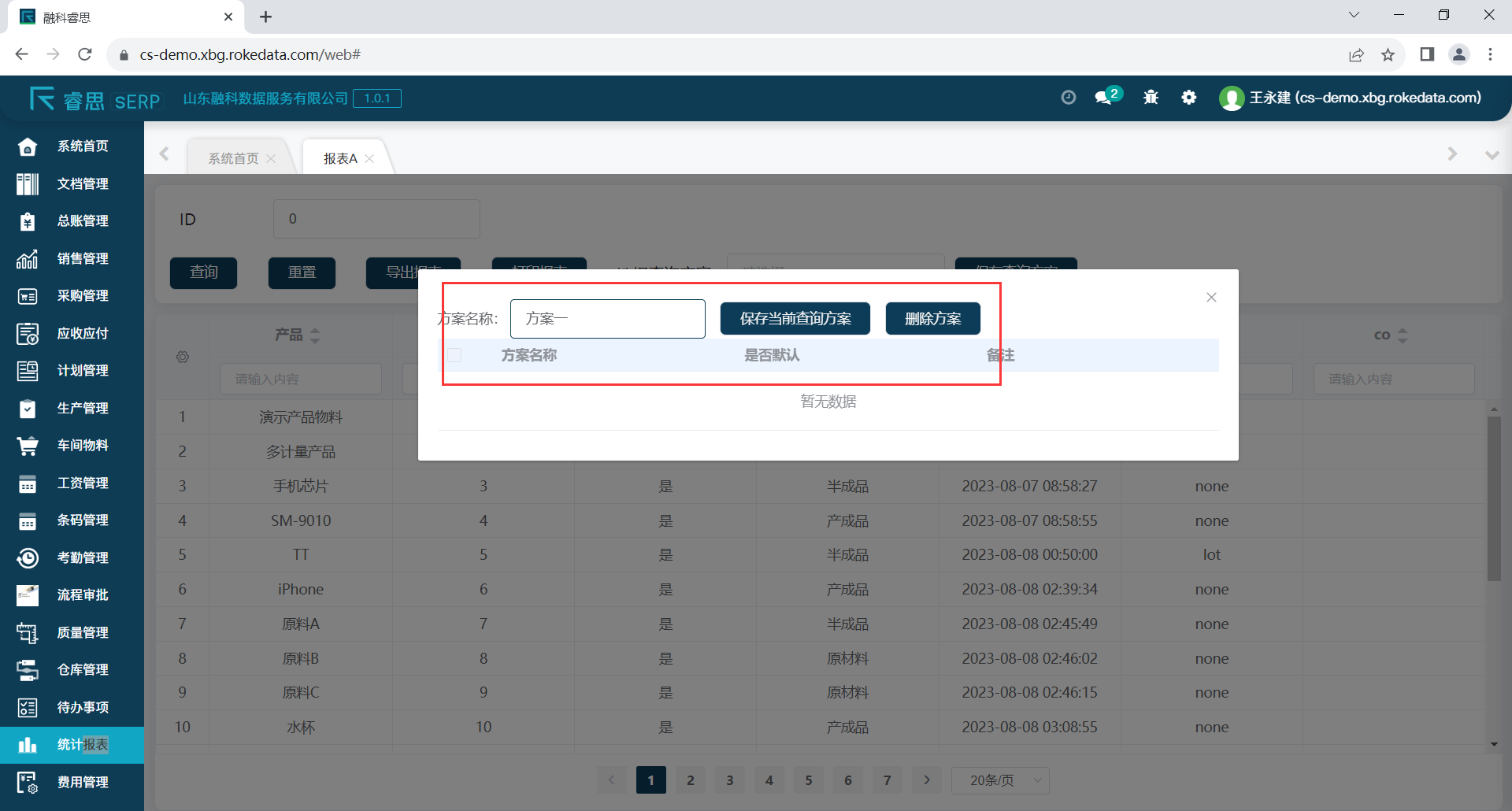Click the 删除方案 button
The image size is (1512, 811).
click(932, 319)
